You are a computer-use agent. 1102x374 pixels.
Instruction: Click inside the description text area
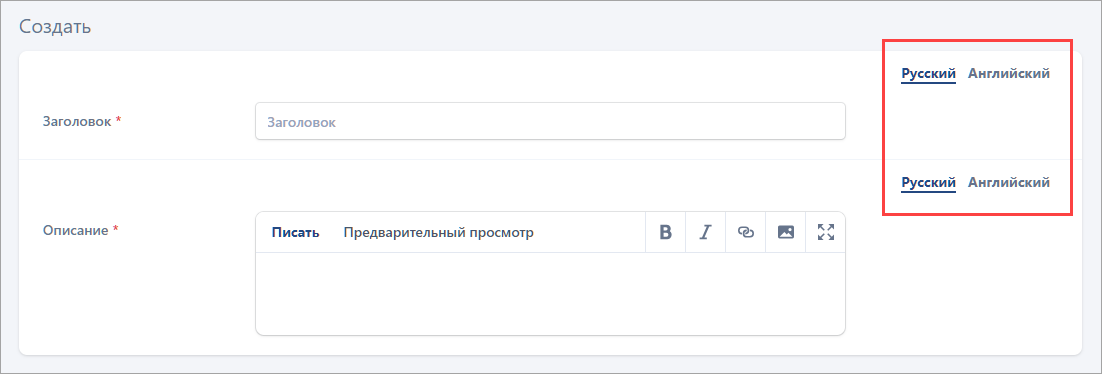[x=550, y=293]
